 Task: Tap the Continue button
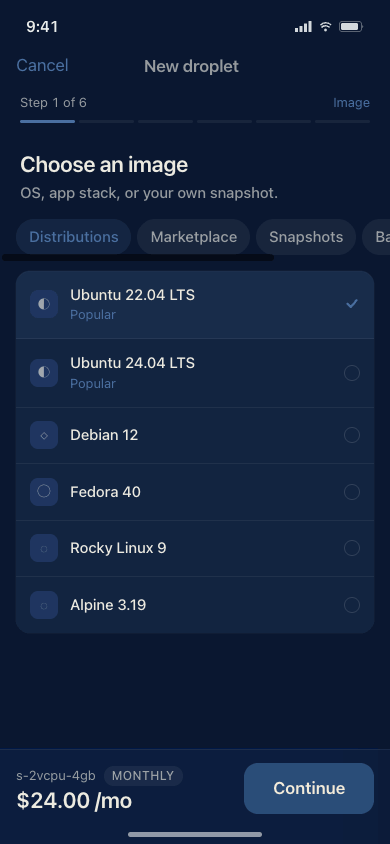[309, 788]
